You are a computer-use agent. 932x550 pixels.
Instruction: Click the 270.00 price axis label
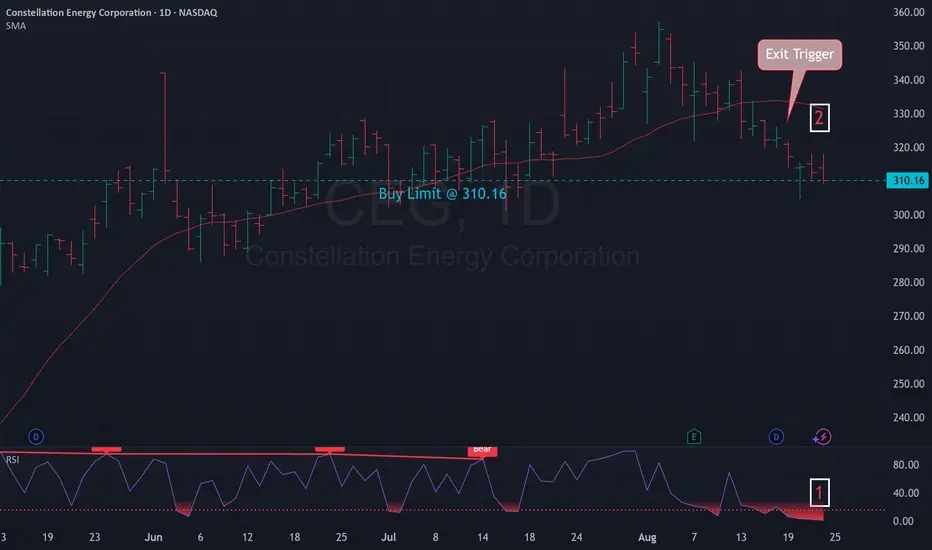[x=908, y=316]
